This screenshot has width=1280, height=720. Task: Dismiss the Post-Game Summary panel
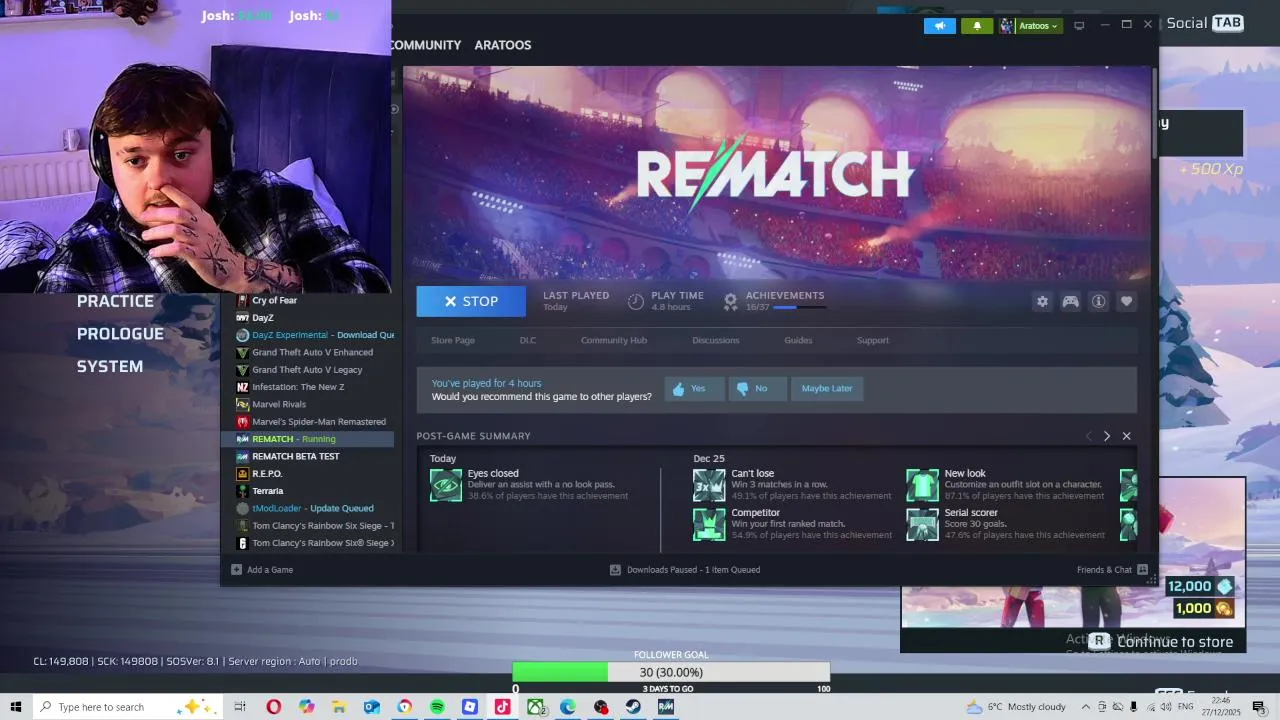tap(1126, 436)
